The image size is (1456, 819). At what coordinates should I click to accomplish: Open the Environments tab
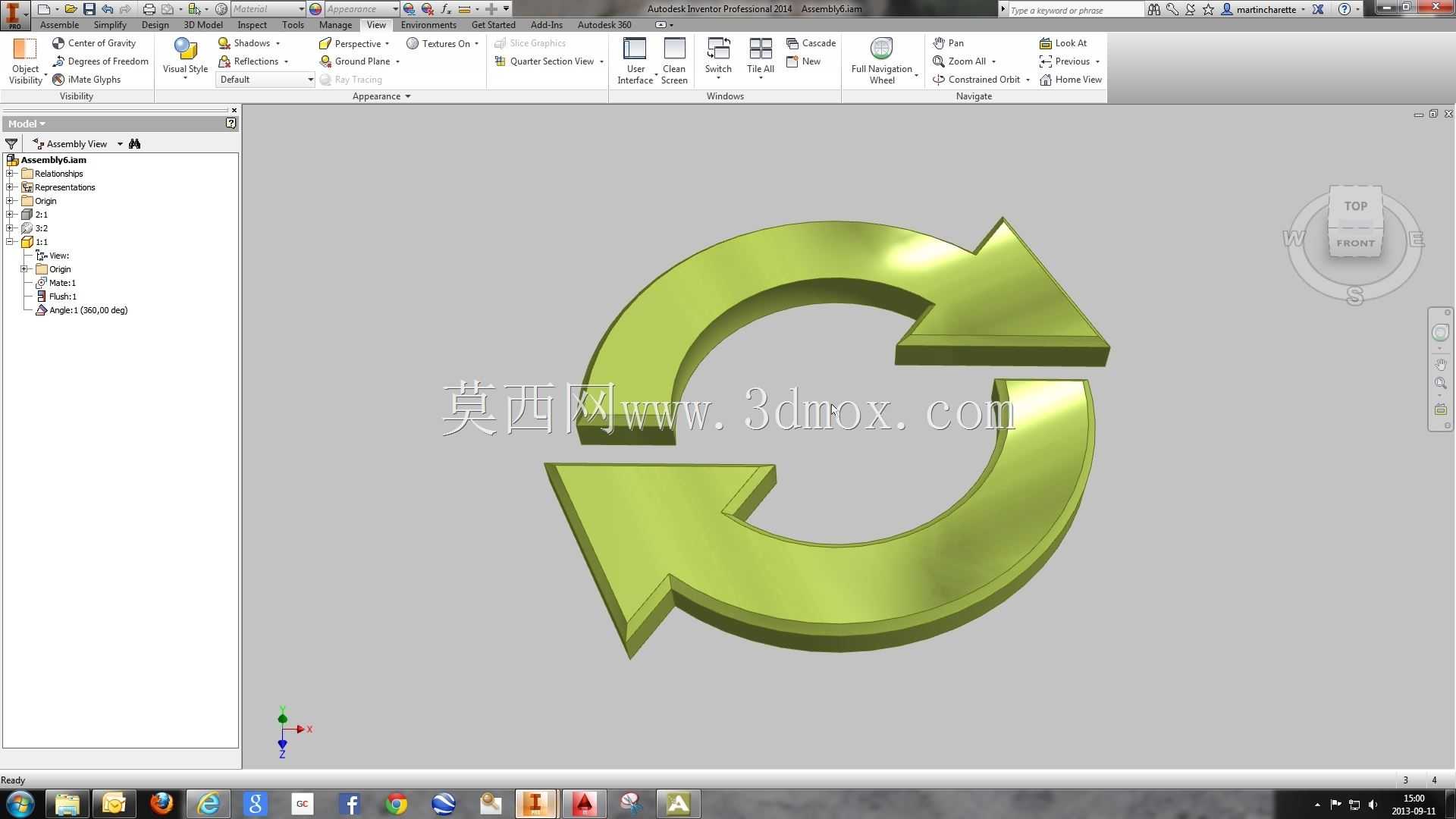[x=428, y=25]
